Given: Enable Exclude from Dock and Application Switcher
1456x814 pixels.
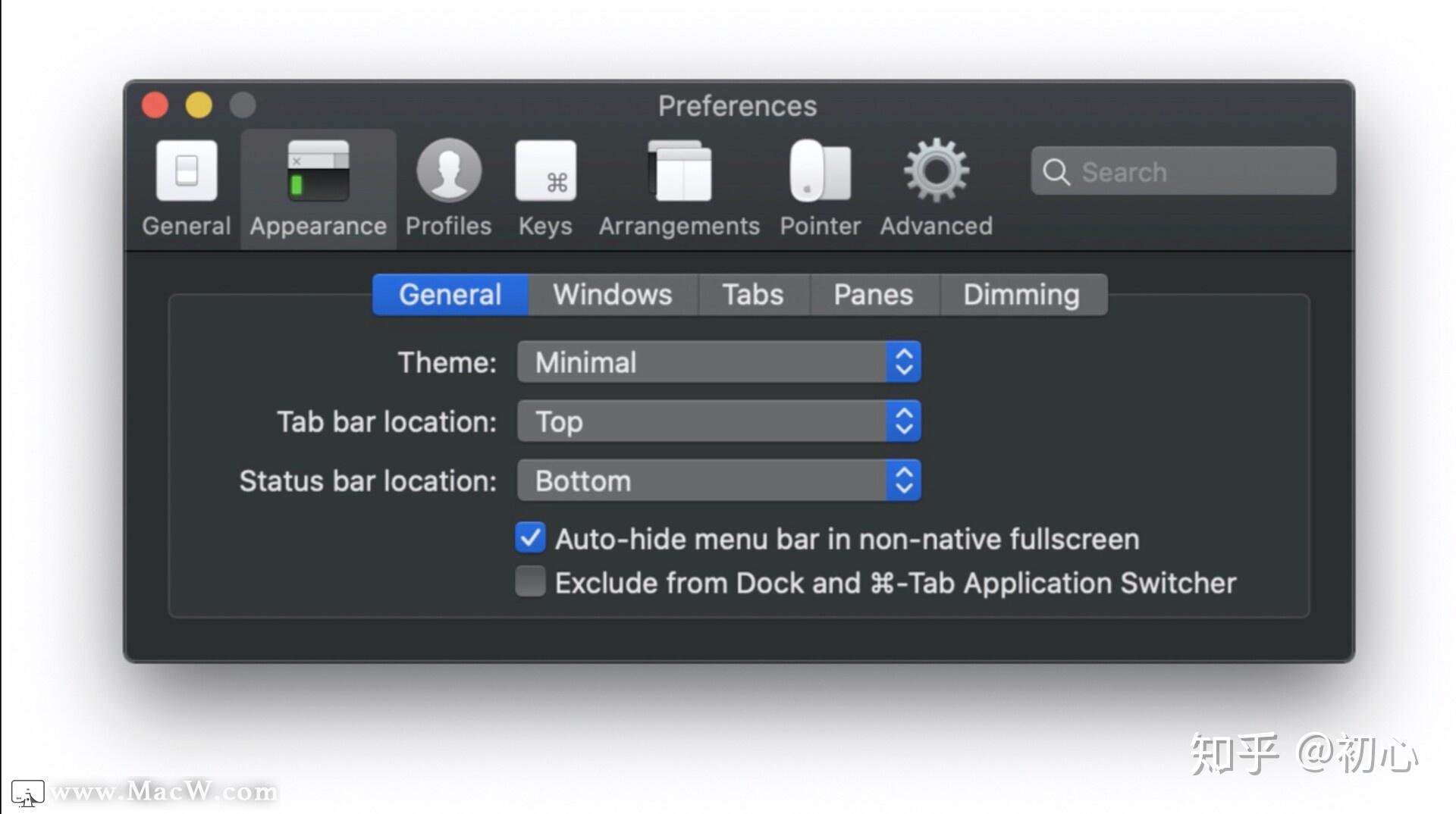Looking at the screenshot, I should pos(530,582).
